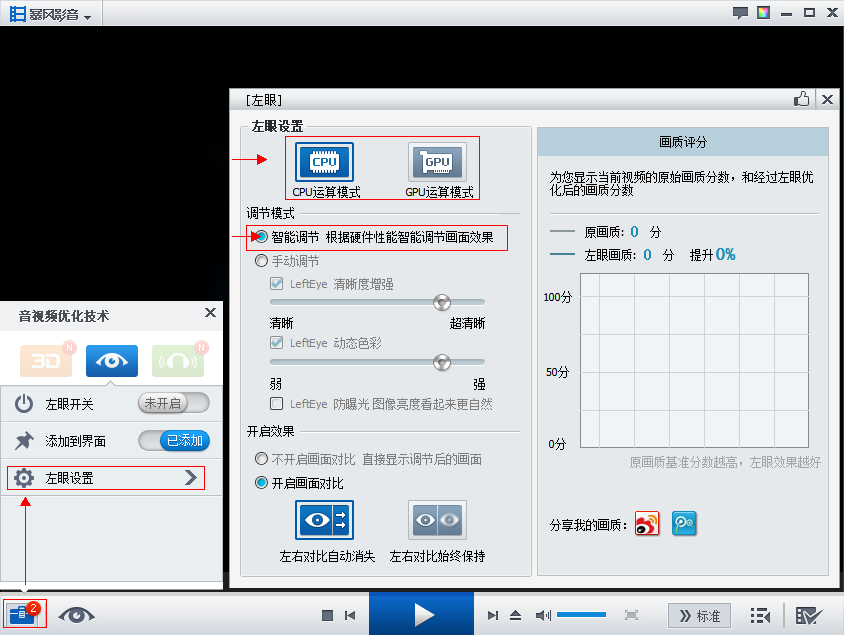Image resolution: width=844 pixels, height=635 pixels.
Task: Open the playlist icon at bottom right
Action: pos(760,615)
